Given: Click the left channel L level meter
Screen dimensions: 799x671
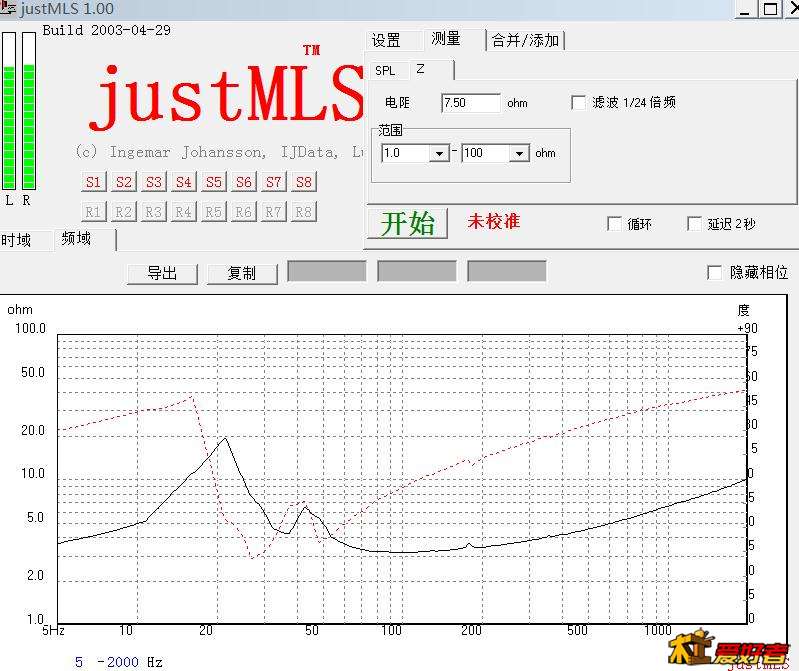Looking at the screenshot, I should point(9,111).
